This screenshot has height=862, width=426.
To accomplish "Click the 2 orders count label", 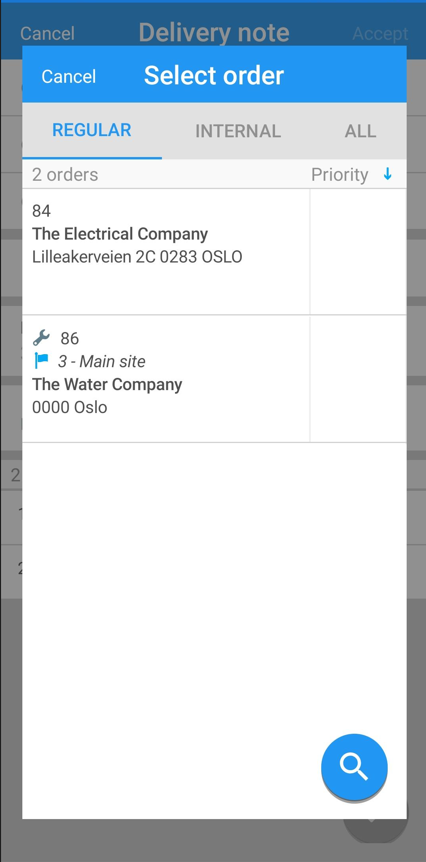I will [x=65, y=175].
